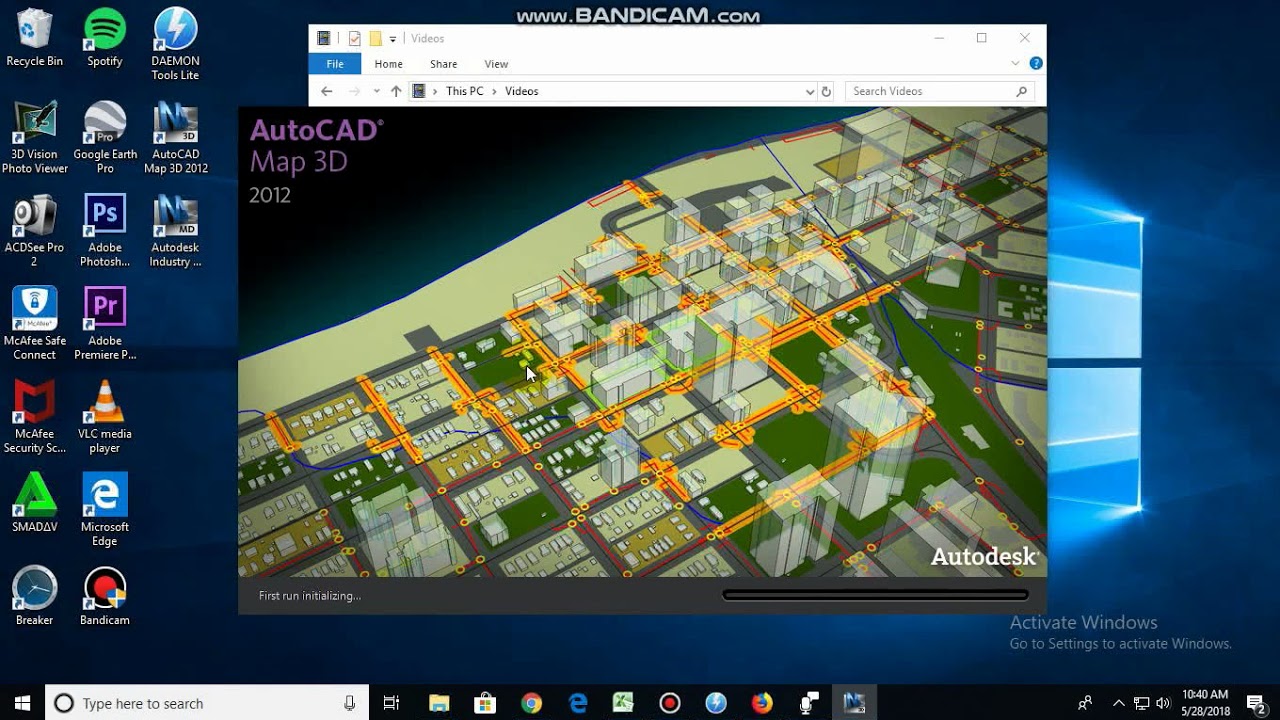Open the microphone speech taskbar icon
The height and width of the screenshot is (720, 1280).
pyautogui.click(x=808, y=703)
